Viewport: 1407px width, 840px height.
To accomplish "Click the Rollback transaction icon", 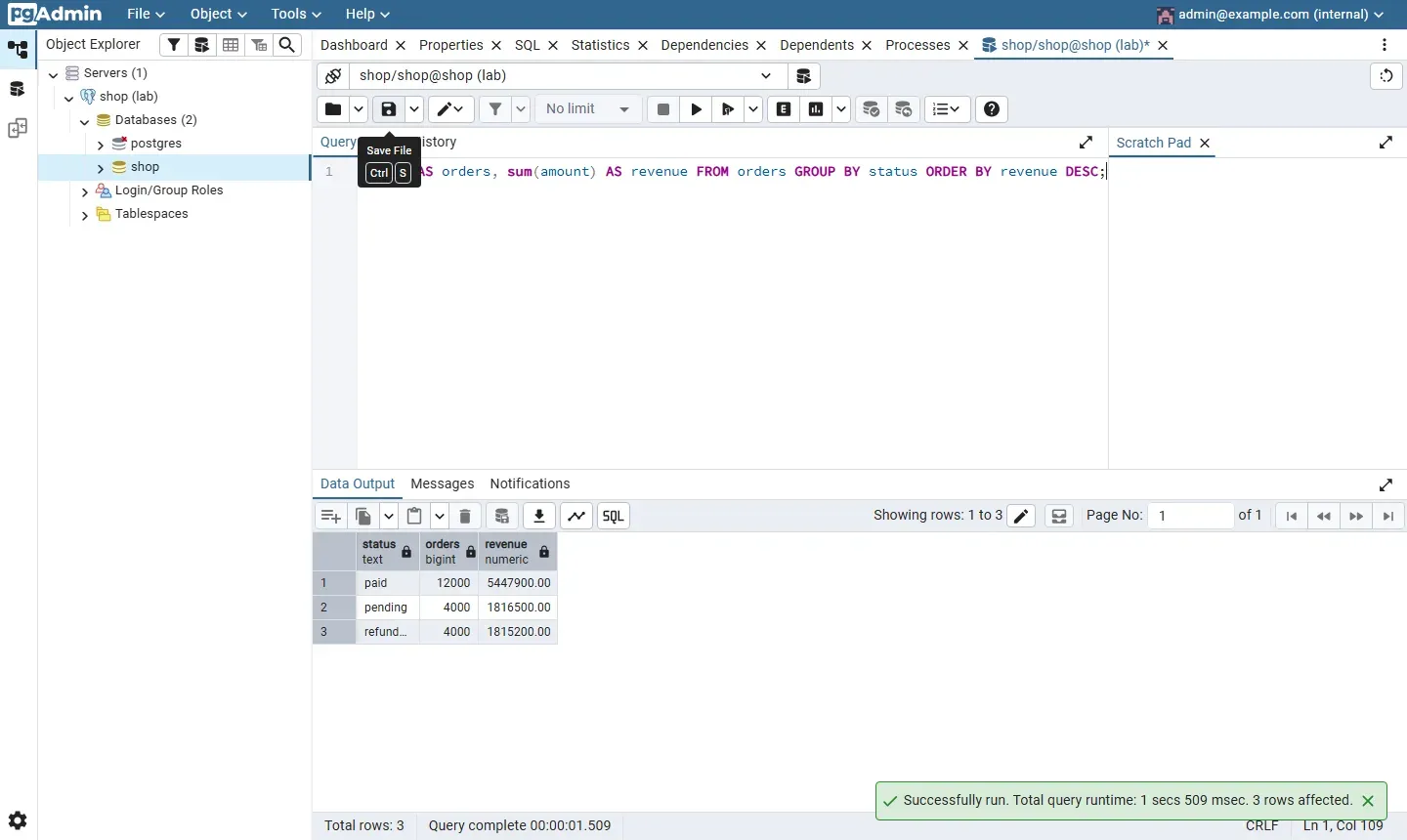I will (x=904, y=109).
